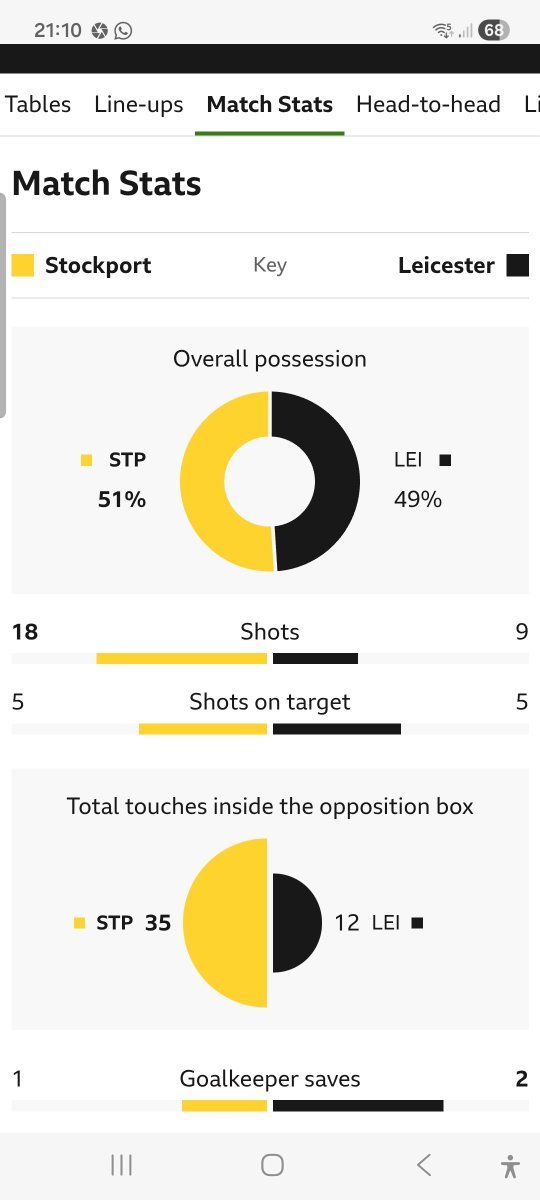The width and height of the screenshot is (540, 1200).
Task: Tap the Android back arrow icon
Action: [x=423, y=1165]
